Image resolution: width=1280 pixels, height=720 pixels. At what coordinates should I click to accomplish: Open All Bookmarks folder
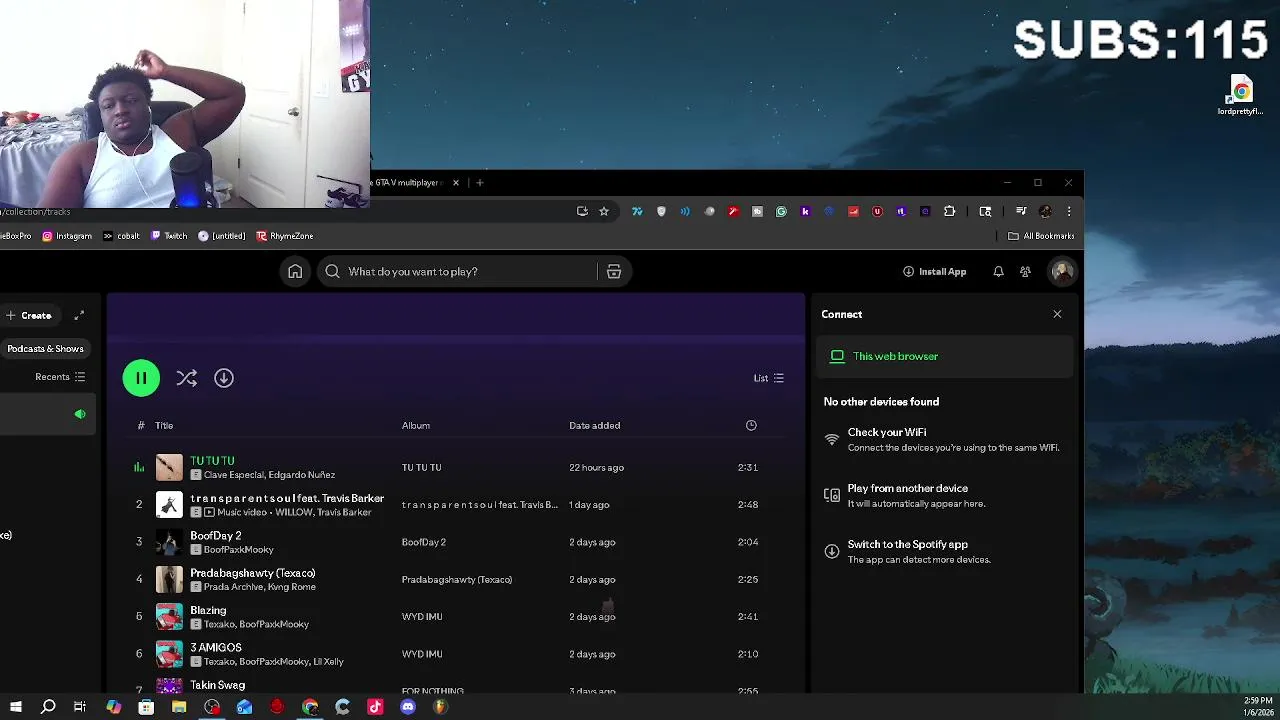click(1041, 236)
